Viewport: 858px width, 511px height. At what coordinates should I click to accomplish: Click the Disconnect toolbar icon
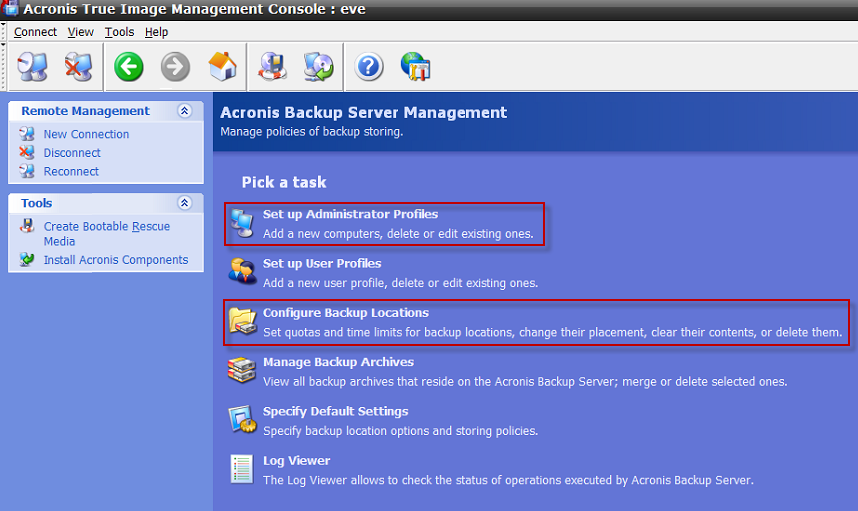[79, 67]
